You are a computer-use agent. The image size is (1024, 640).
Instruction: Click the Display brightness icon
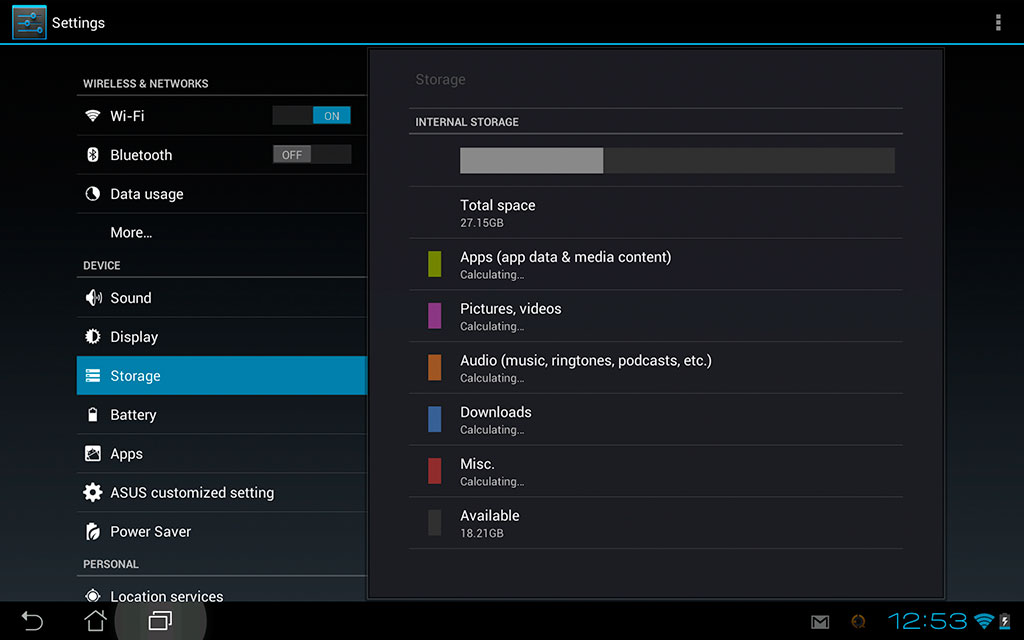pos(93,337)
